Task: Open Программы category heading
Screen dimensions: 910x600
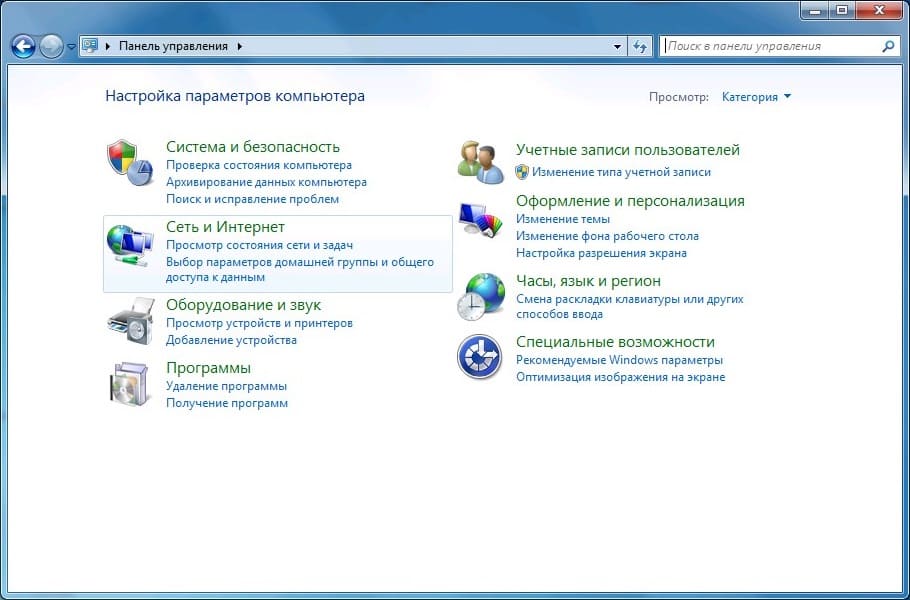Action: pyautogui.click(x=208, y=368)
